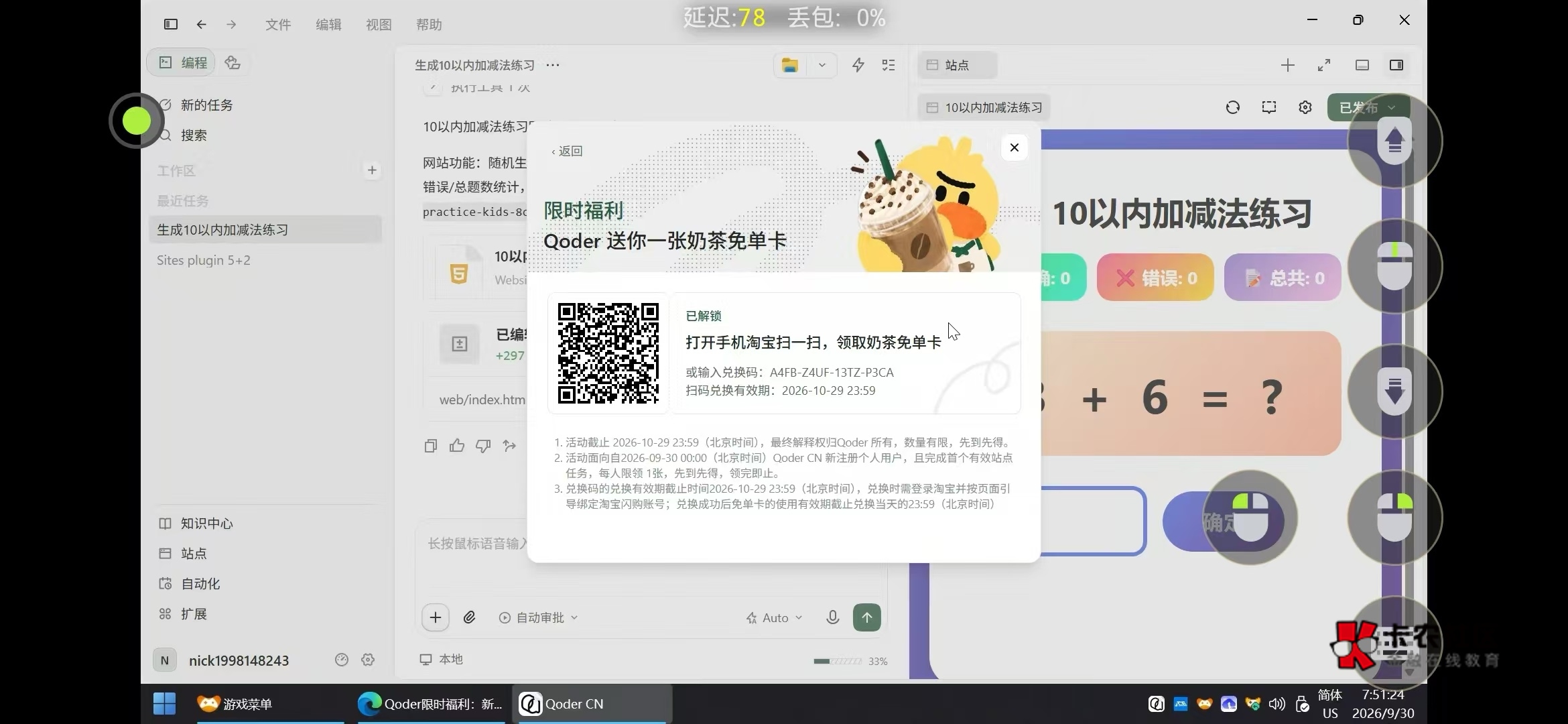Click redemption code A4FB-Z4UF-13TZ-P3CA text

pos(832,373)
